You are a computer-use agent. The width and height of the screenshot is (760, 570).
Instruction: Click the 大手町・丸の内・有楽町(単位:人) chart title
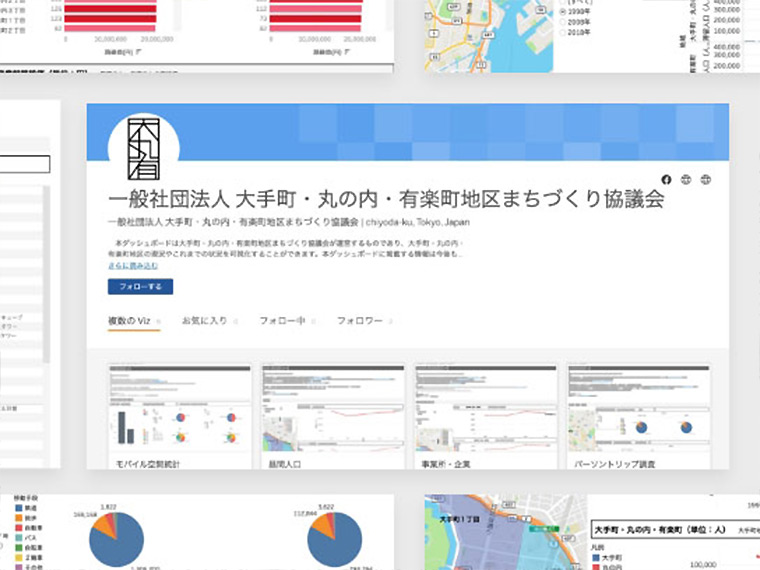click(660, 530)
